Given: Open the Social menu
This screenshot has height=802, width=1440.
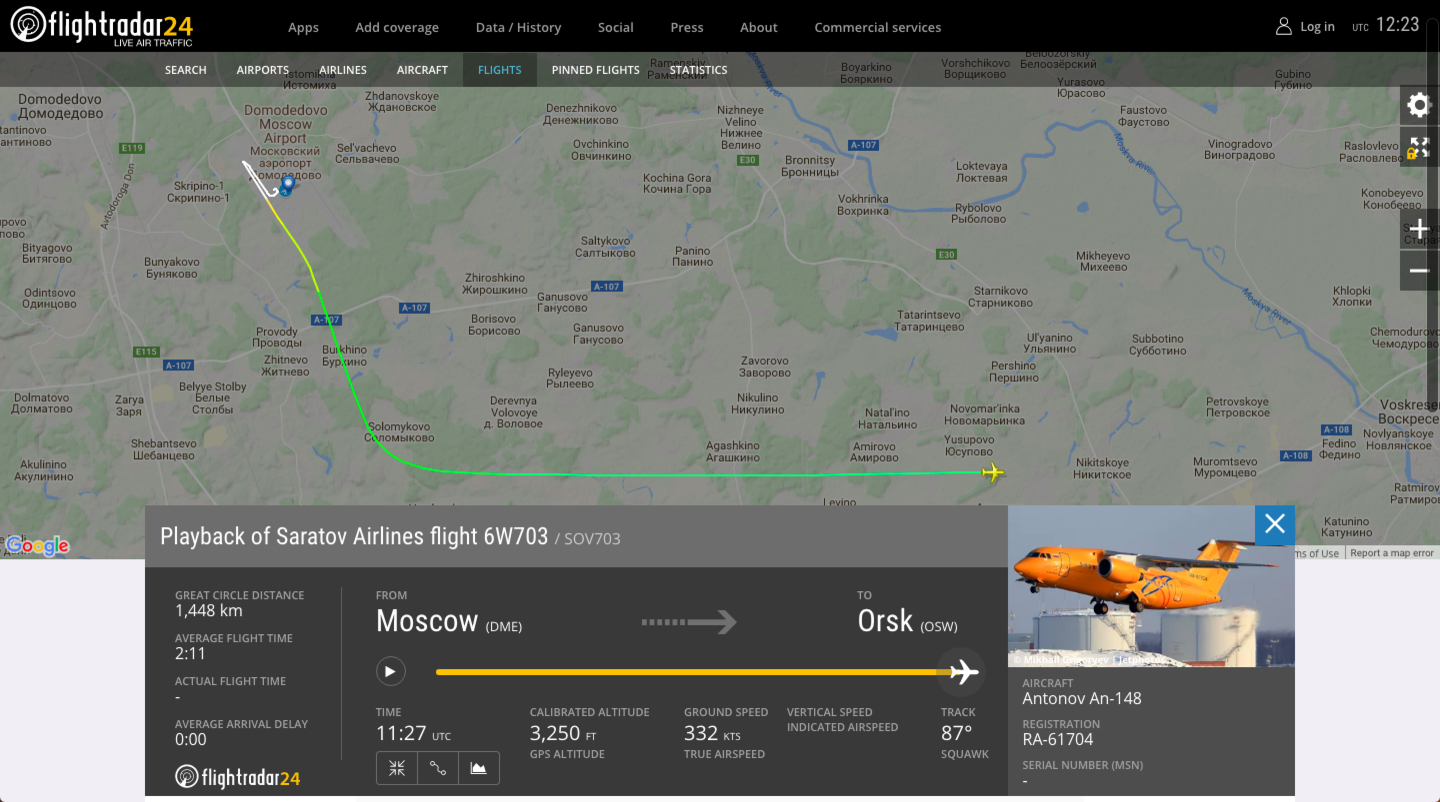Looking at the screenshot, I should (x=616, y=27).
